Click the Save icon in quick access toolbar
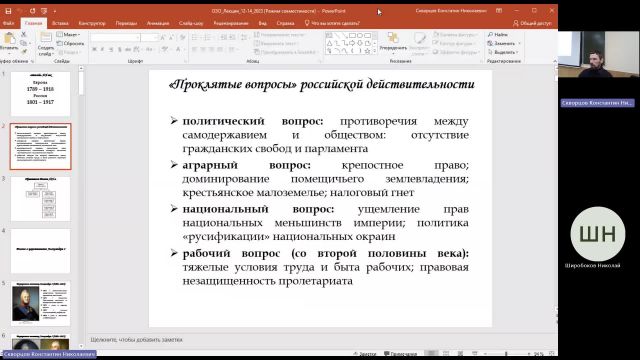Screen dimensions: 640x360 coord(8,11)
